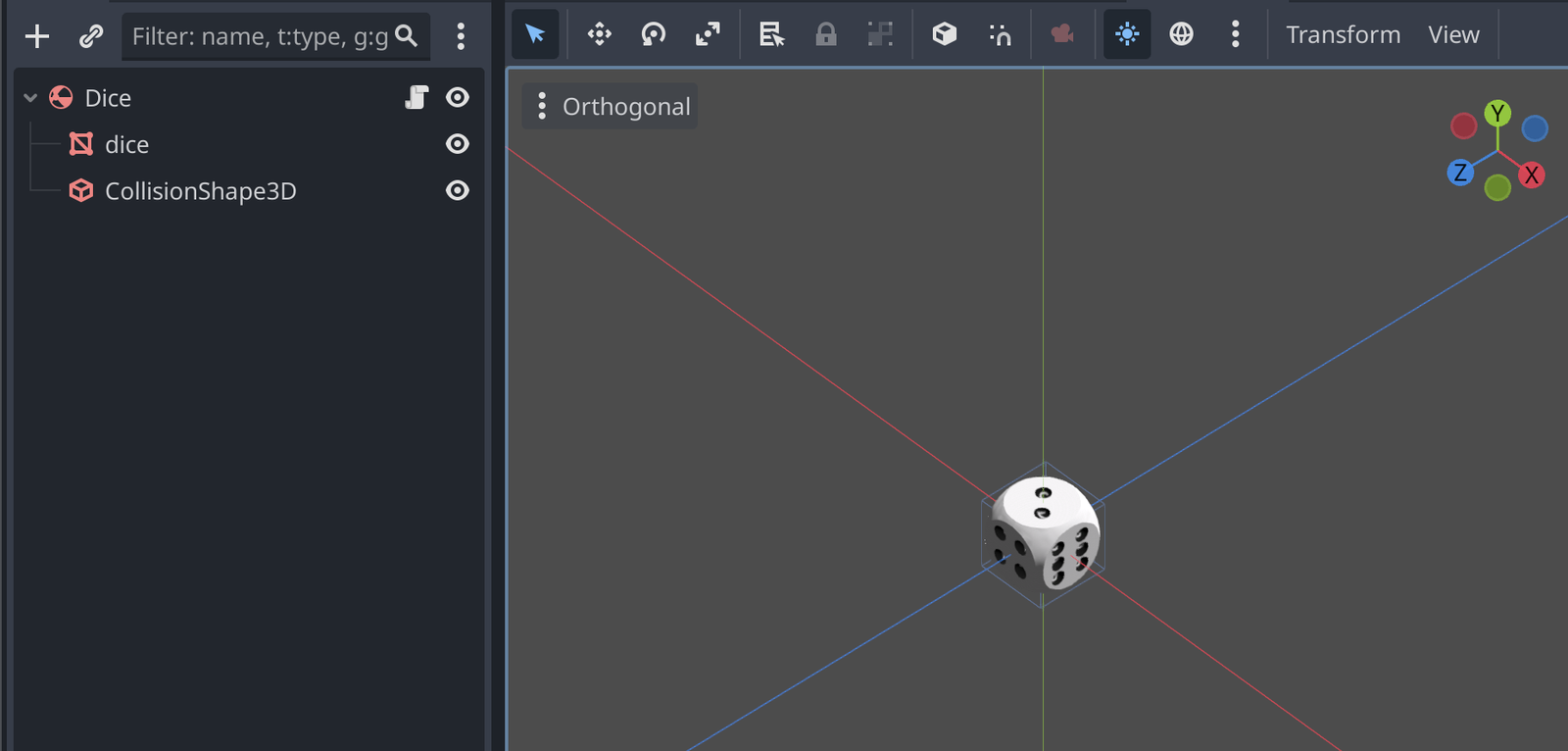Open the Transform menu

click(x=1343, y=34)
